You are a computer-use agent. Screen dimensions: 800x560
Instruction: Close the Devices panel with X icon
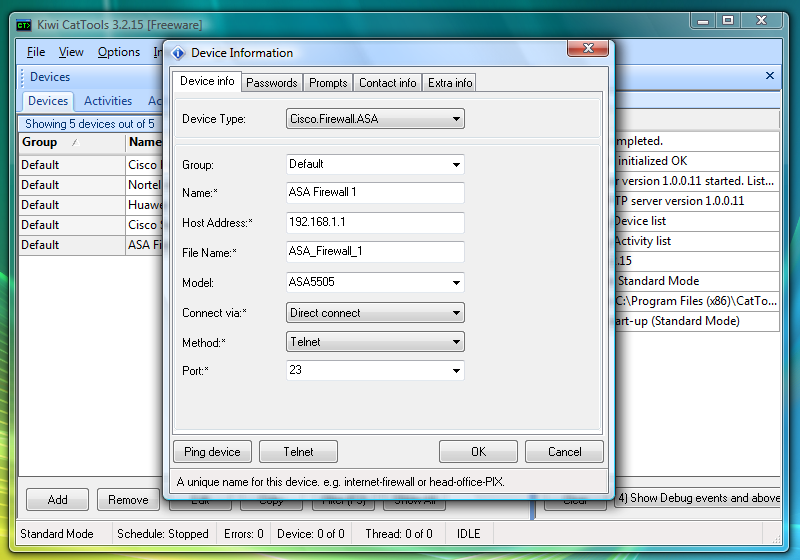[770, 75]
